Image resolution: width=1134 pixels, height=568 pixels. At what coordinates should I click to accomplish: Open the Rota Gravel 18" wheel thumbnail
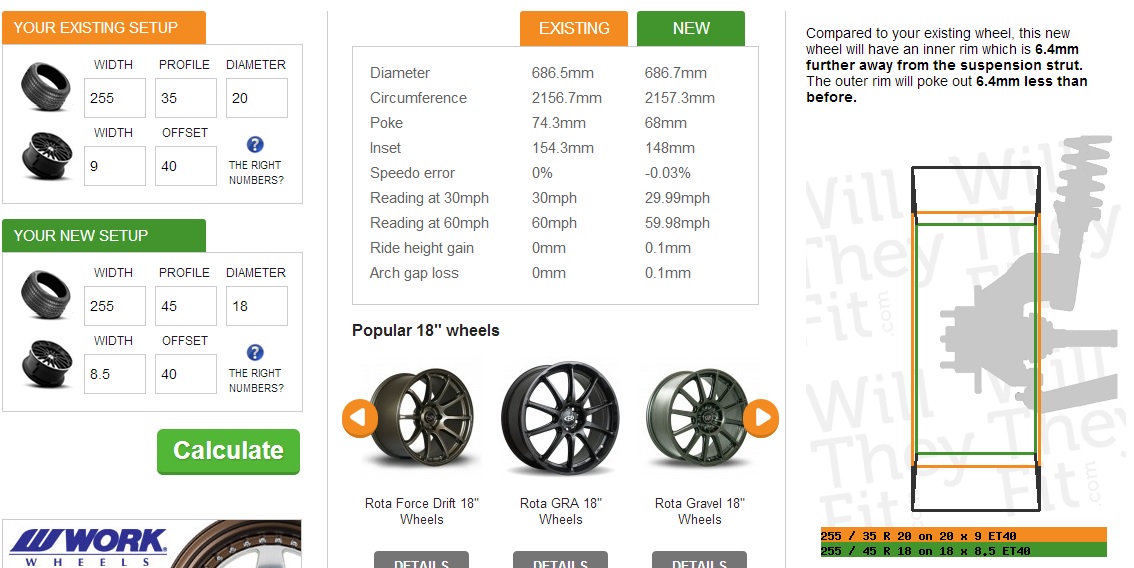[698, 417]
